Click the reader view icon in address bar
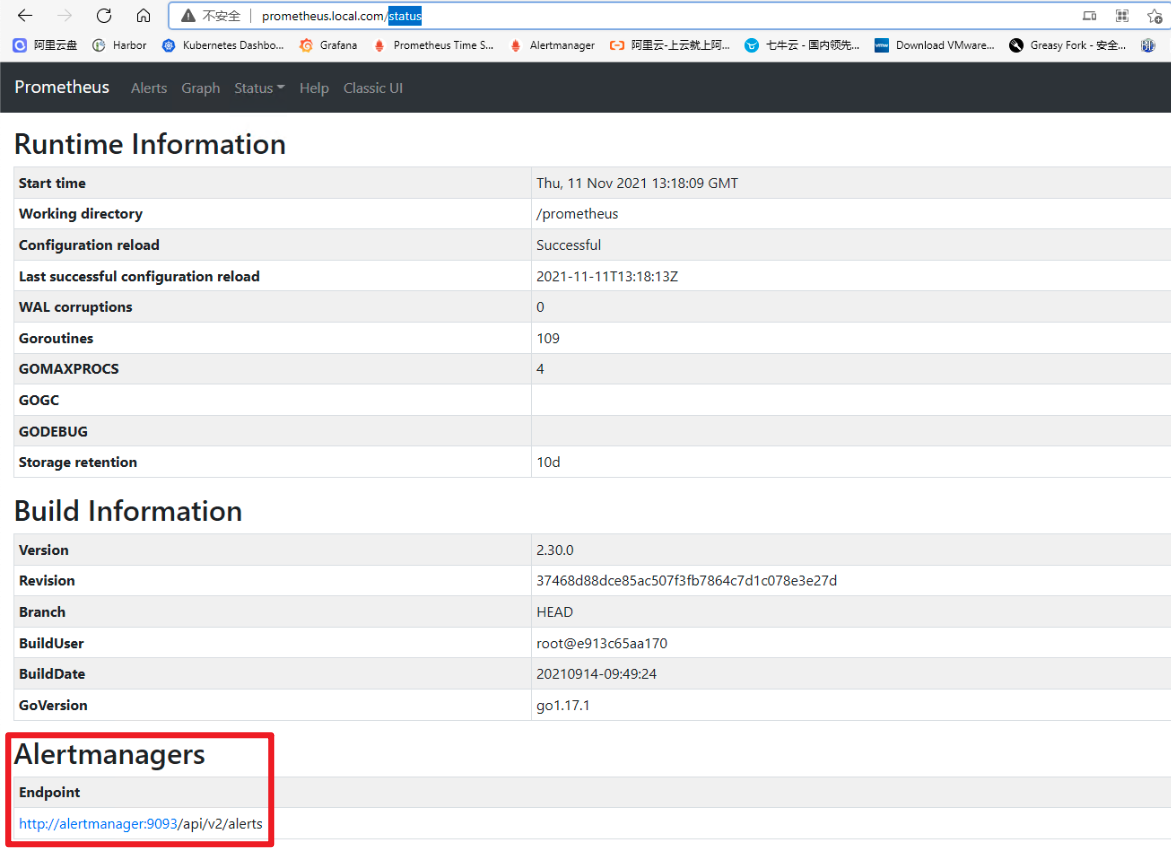The width and height of the screenshot is (1171, 850). point(1090,16)
